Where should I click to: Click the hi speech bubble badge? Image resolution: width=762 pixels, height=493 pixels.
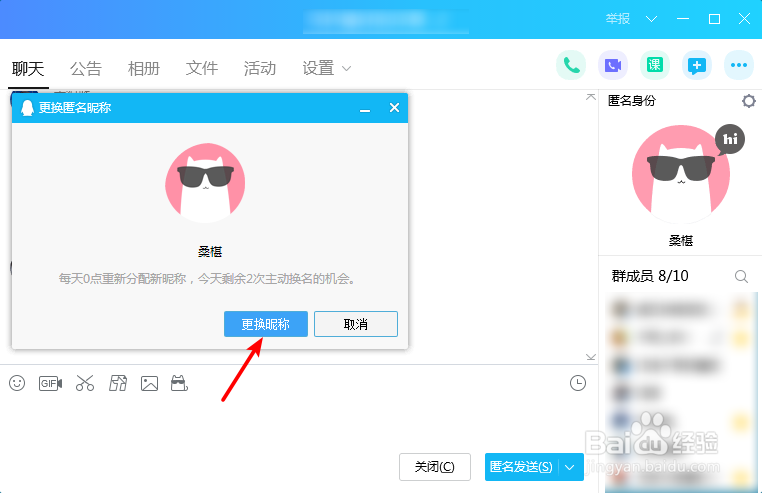tap(729, 140)
